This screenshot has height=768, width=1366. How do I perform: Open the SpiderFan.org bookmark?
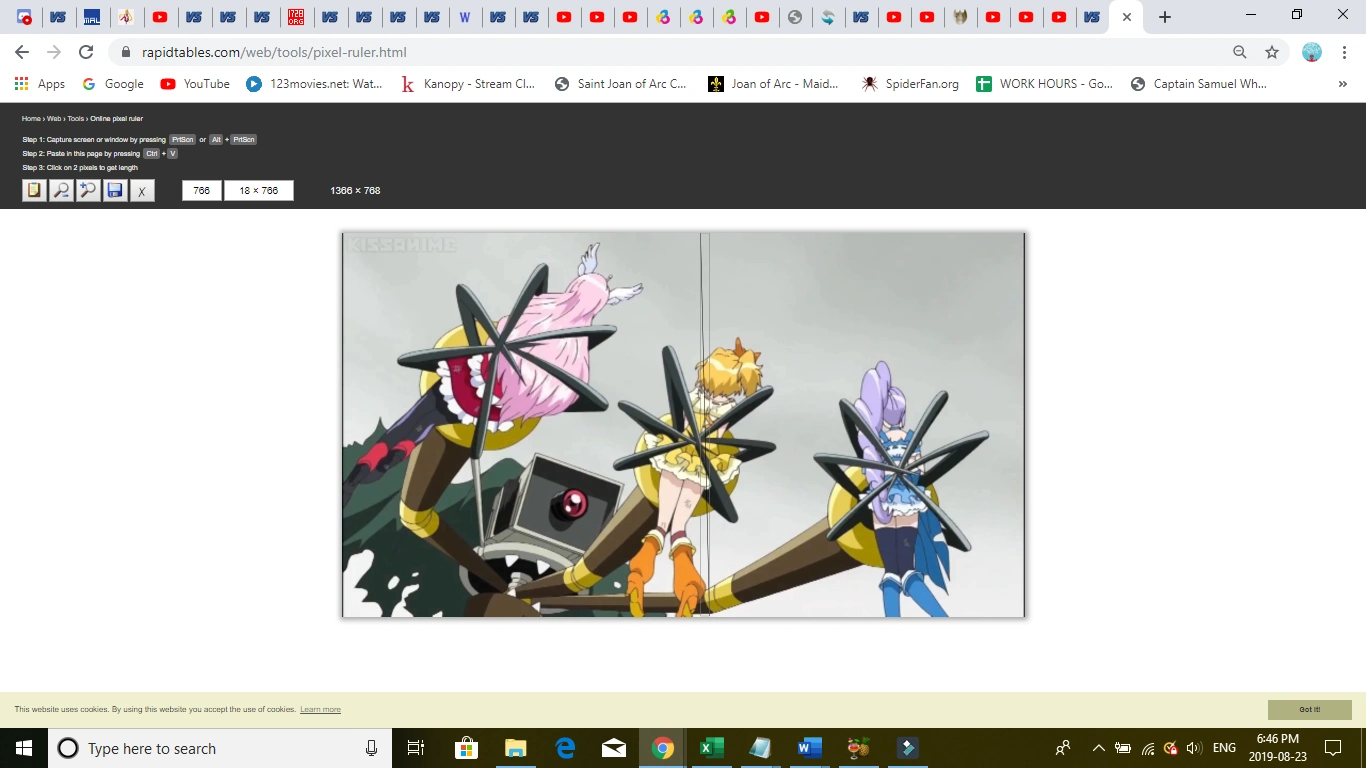(x=910, y=84)
